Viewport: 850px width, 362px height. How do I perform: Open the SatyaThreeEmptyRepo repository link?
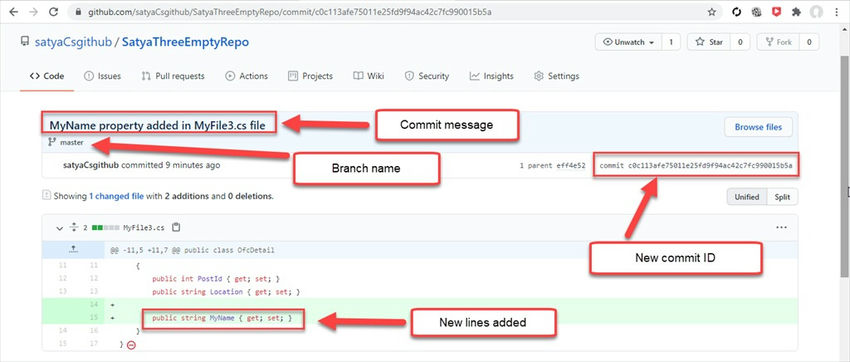[x=185, y=42]
